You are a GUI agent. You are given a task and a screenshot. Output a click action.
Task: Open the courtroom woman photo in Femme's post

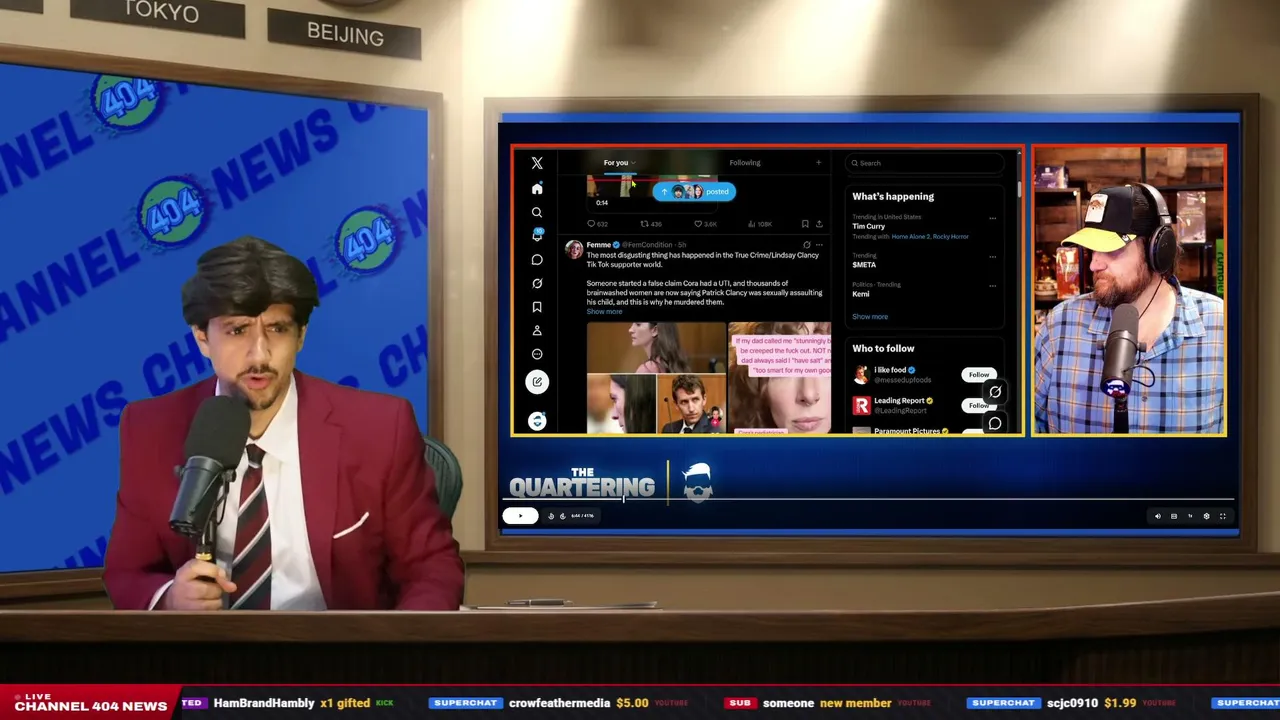tap(656, 347)
